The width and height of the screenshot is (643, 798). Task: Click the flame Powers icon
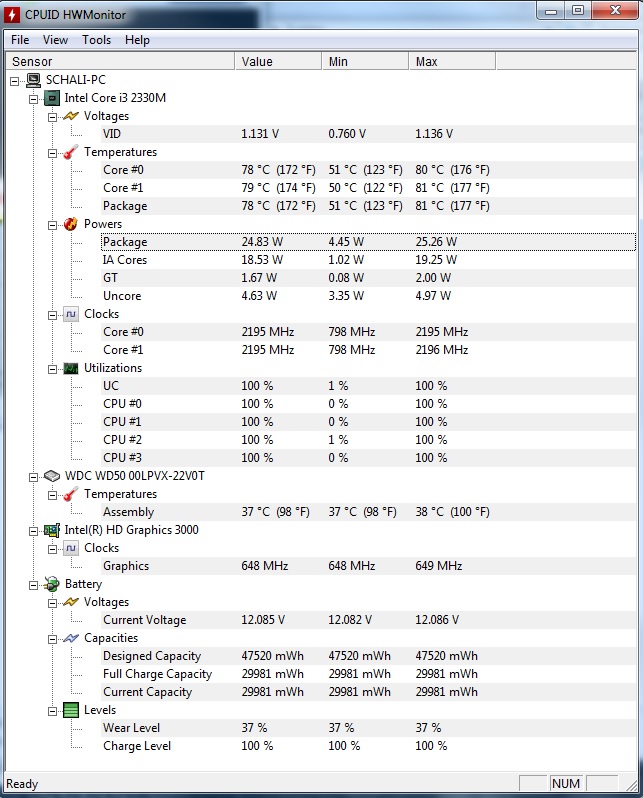pyautogui.click(x=71, y=224)
